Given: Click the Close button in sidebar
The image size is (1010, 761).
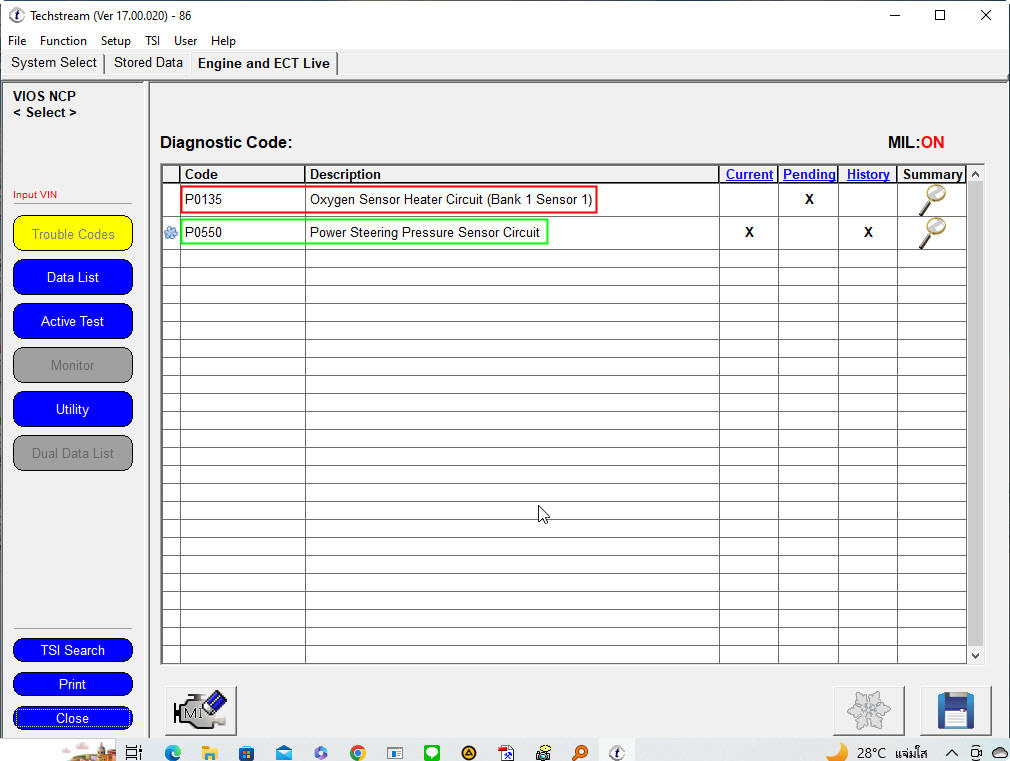Looking at the screenshot, I should pos(73,718).
